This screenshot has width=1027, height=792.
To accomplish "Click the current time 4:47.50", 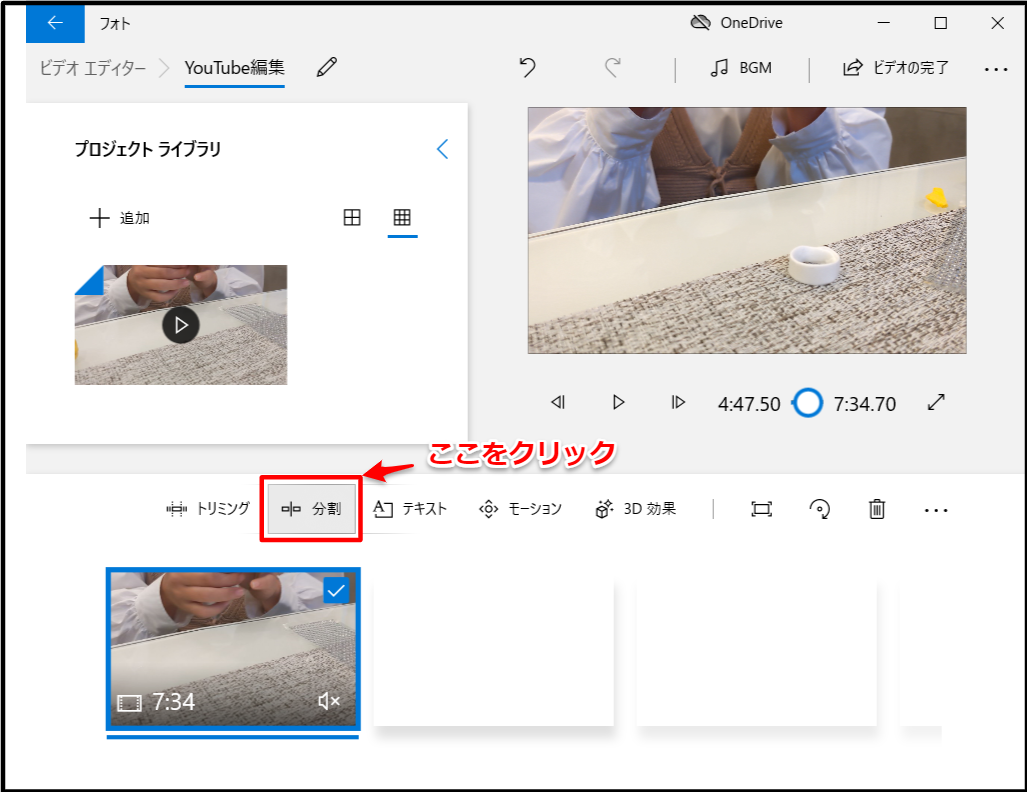I will click(x=749, y=404).
